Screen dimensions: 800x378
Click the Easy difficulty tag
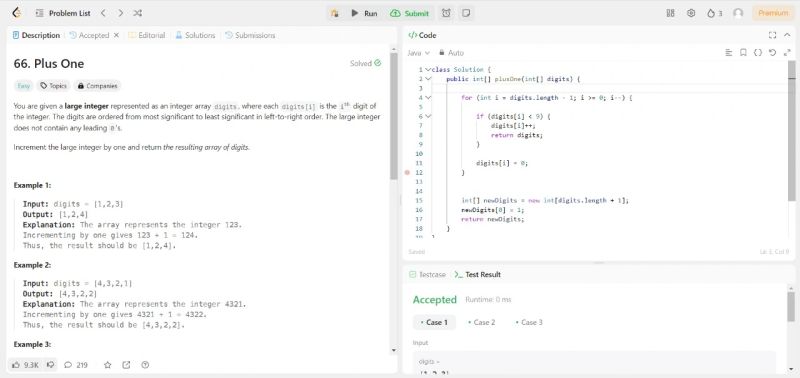pos(24,86)
